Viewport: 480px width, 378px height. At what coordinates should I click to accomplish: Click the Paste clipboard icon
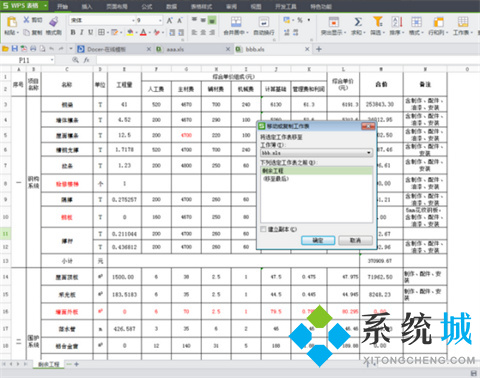pos(12,22)
